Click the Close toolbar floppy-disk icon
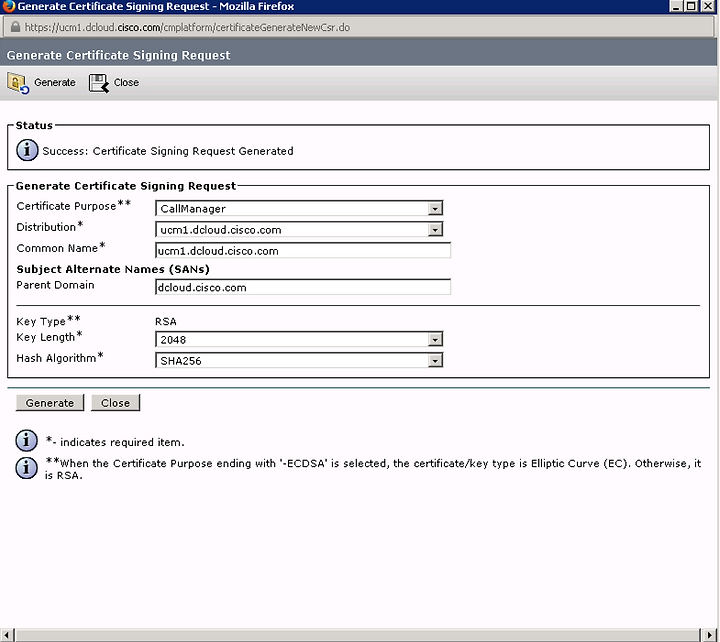This screenshot has width=720, height=642. click(x=99, y=83)
